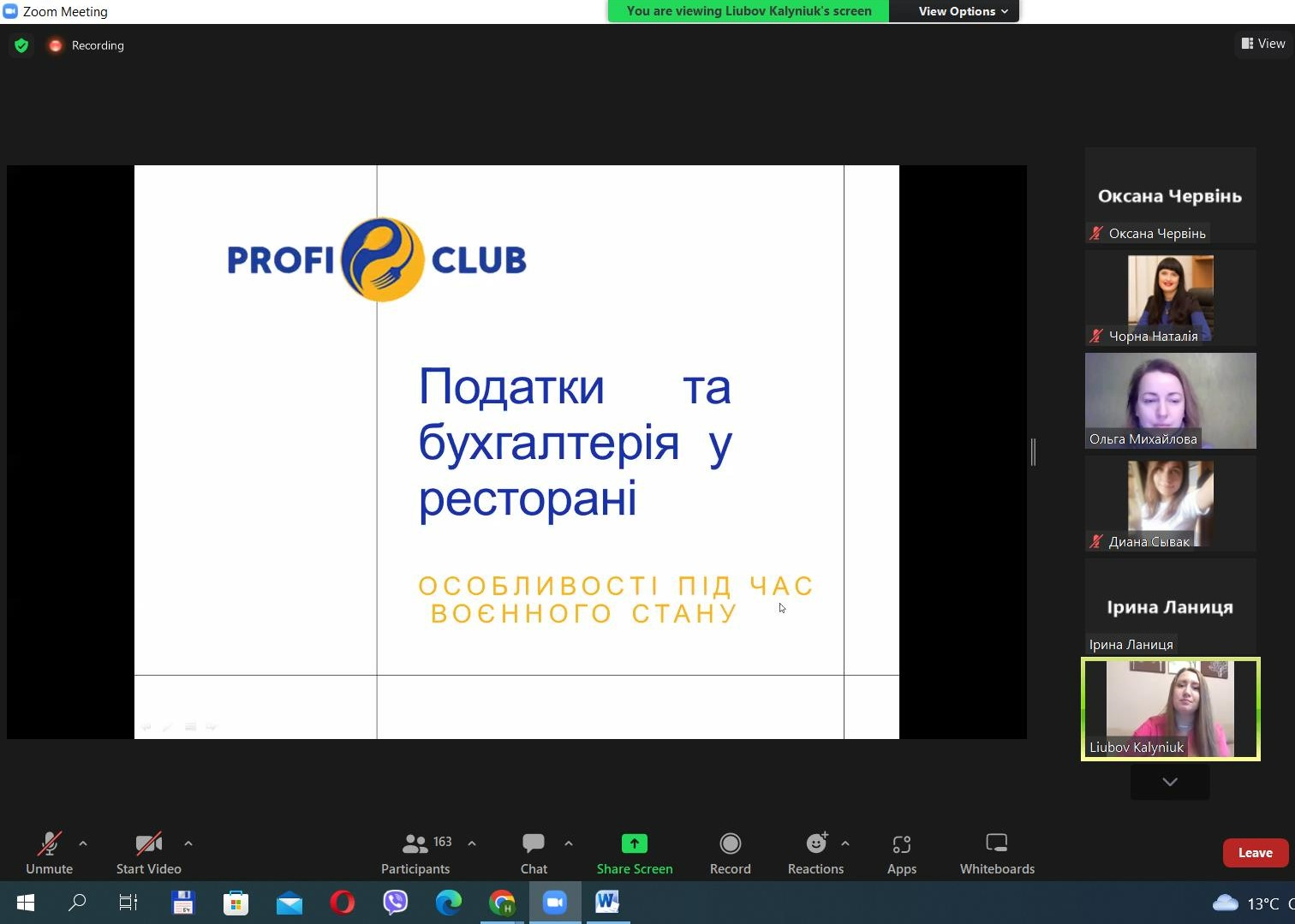1295x924 pixels.
Task: Click the green Share Screen icon
Action: point(634,844)
